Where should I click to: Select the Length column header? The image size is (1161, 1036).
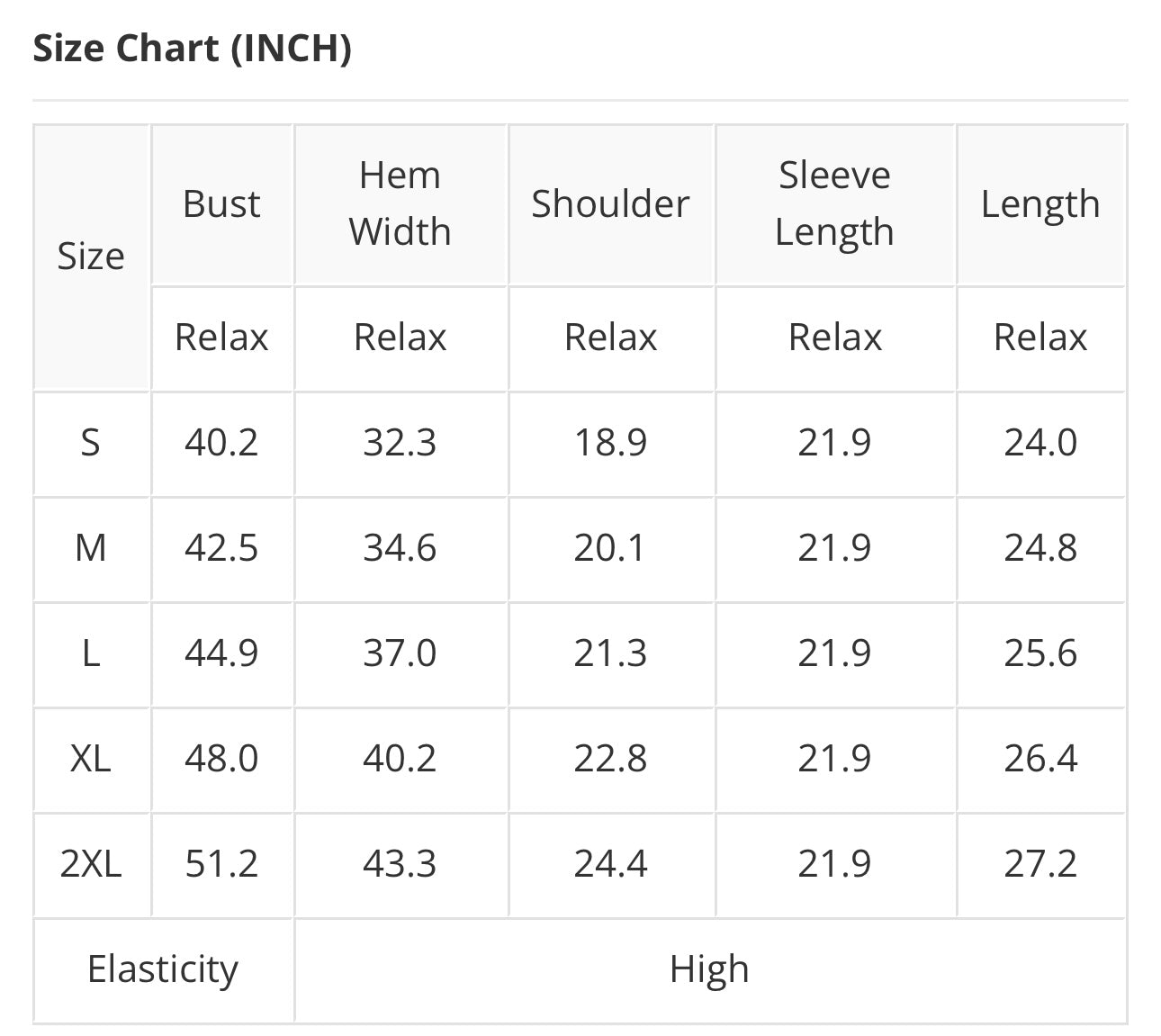click(1040, 204)
